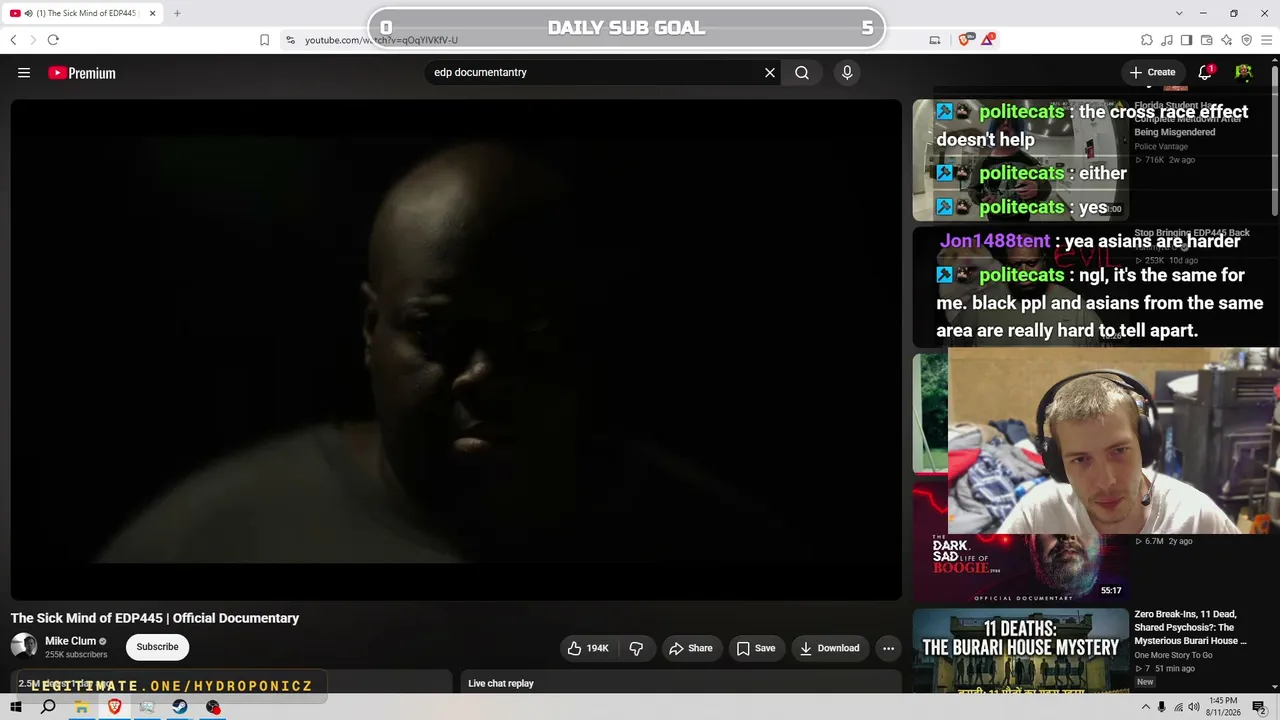Show hidden system tray icons
The height and width of the screenshot is (720, 1280).
click(x=1145, y=707)
